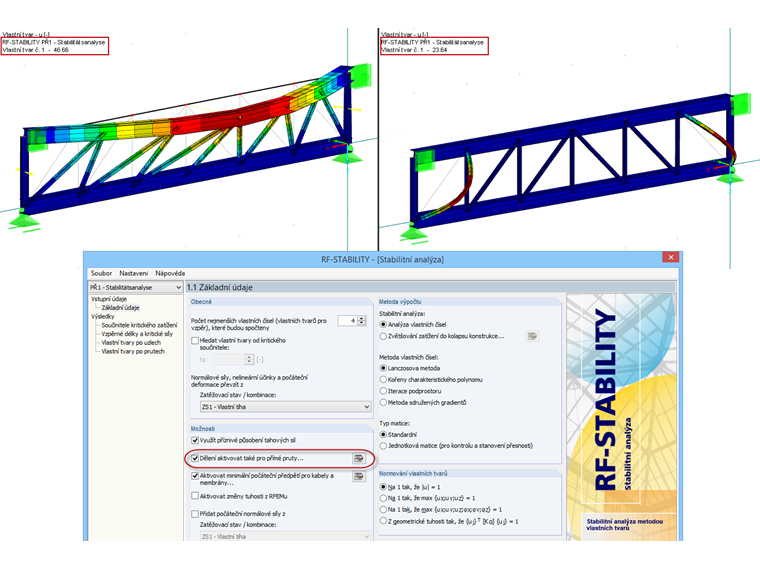The width and height of the screenshot is (760, 570).
Task: Open load increase settings icon
Action: tap(532, 336)
